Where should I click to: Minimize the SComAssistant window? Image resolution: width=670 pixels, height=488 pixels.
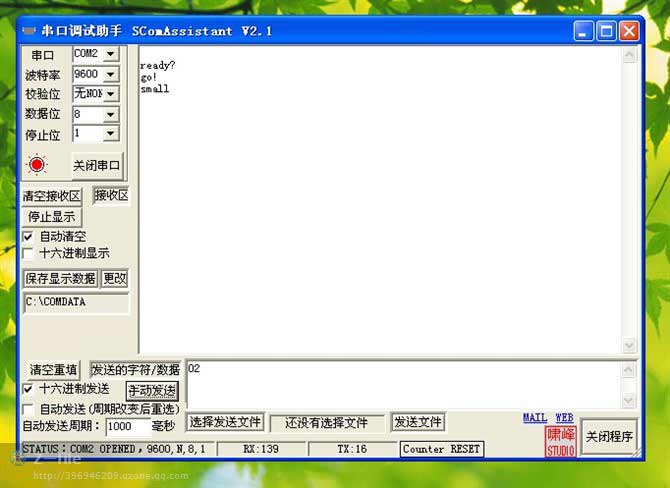pyautogui.click(x=585, y=31)
